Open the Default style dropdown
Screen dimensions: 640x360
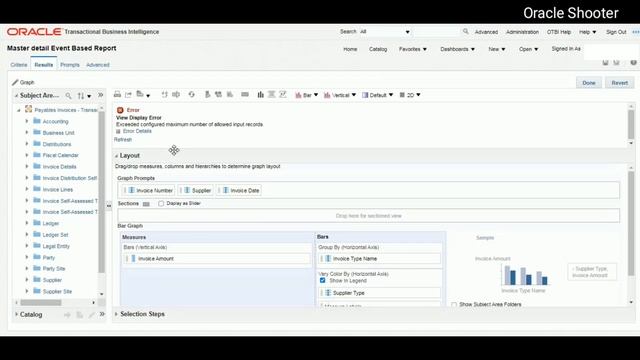(378, 95)
